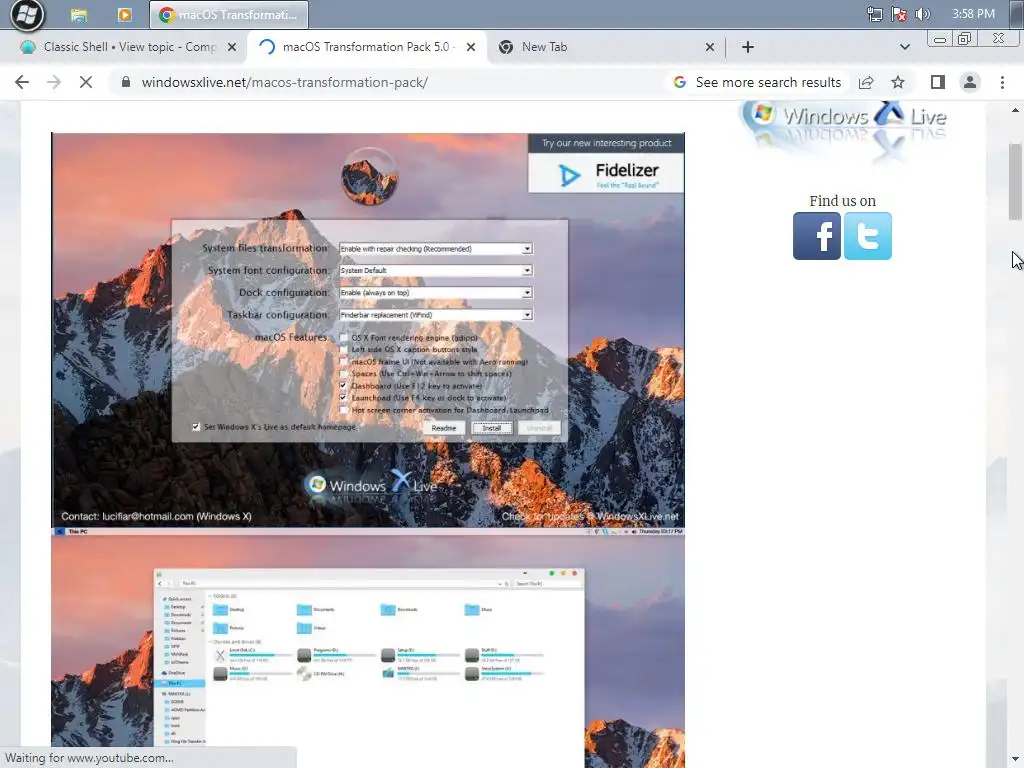
Task: Open the This PC explorer screenshot
Action: click(x=368, y=648)
